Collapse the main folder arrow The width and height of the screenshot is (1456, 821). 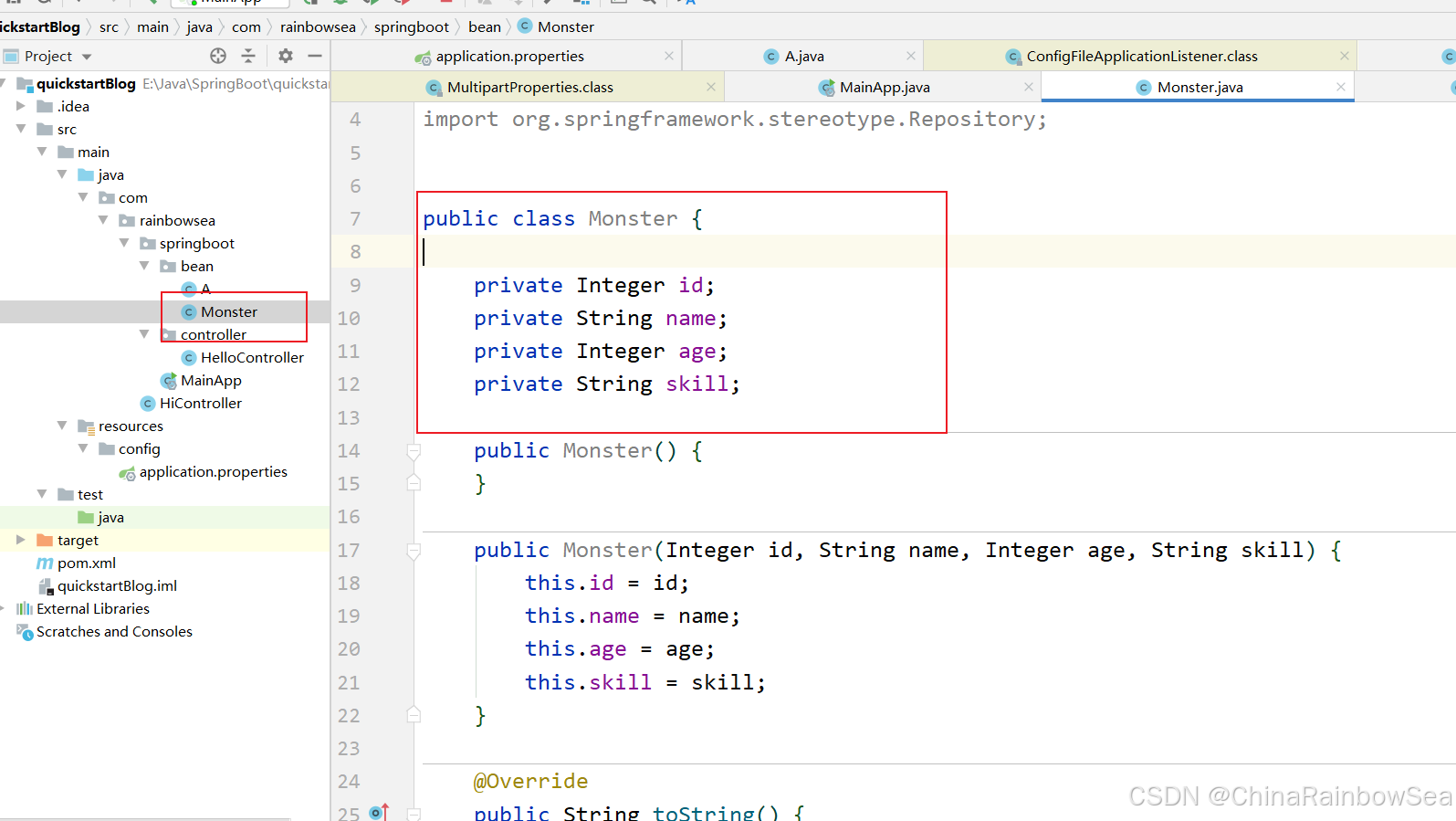coord(42,152)
